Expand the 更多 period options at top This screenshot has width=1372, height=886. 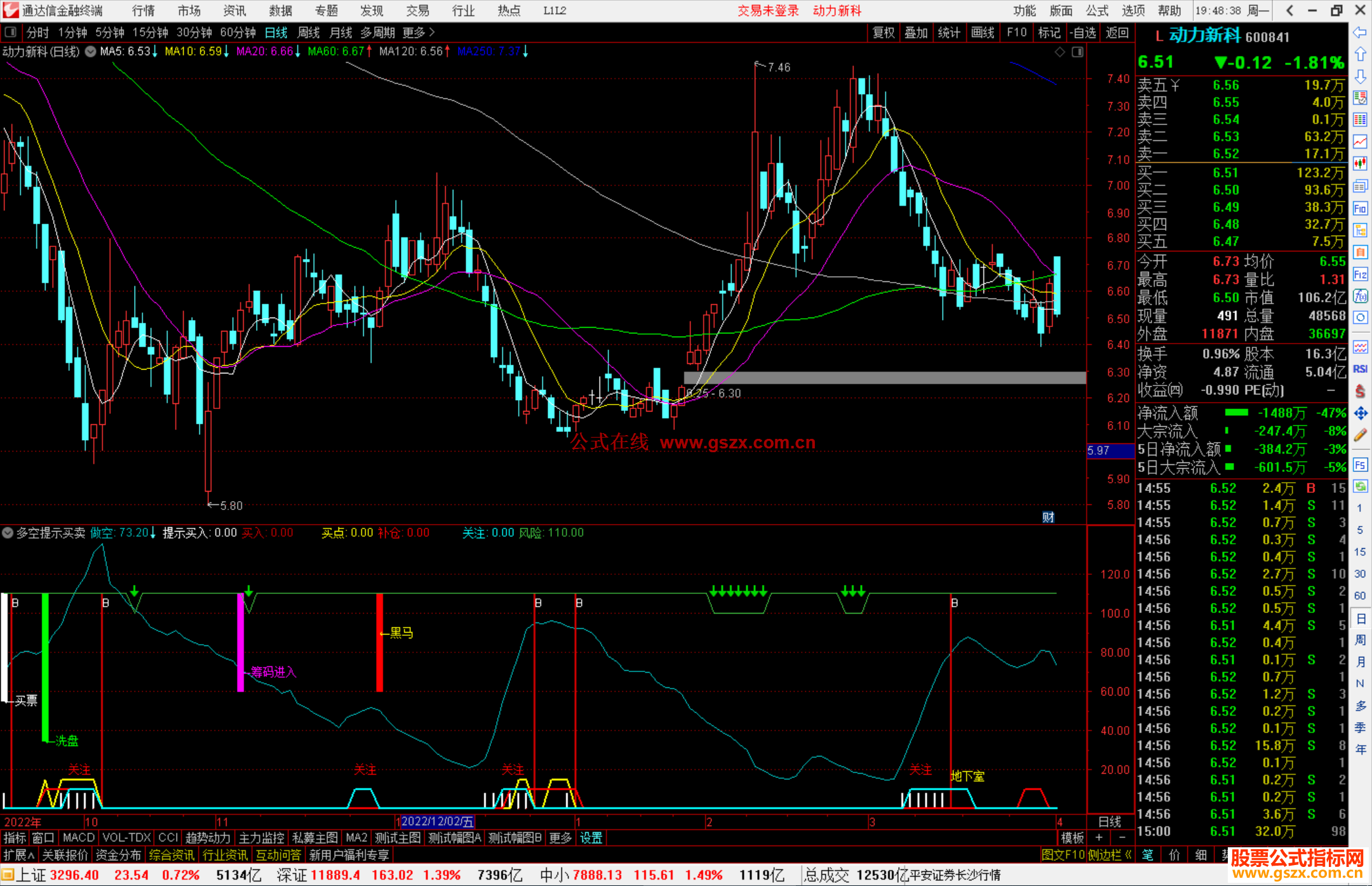coord(418,32)
